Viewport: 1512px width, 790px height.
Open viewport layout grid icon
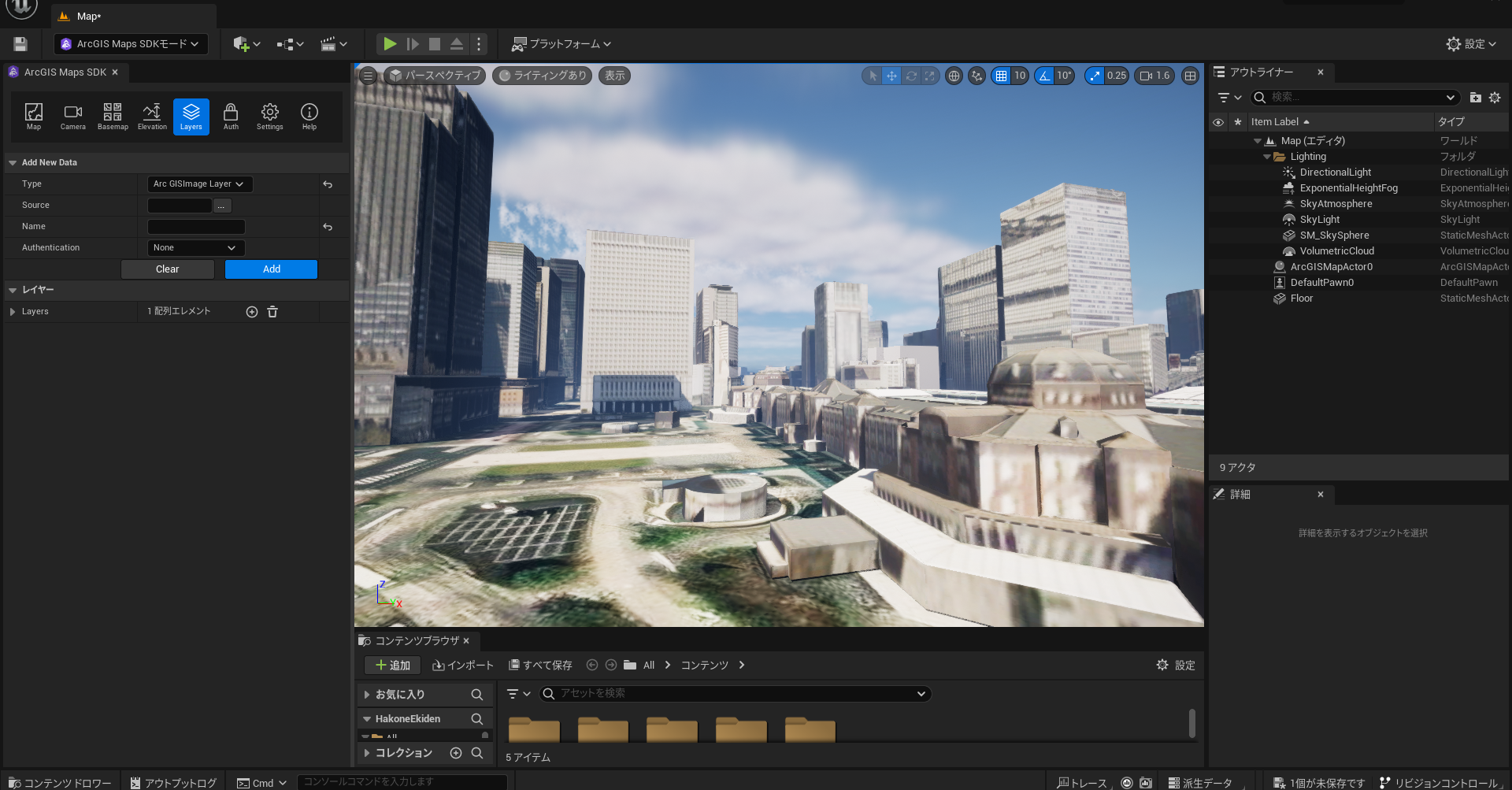(1190, 76)
